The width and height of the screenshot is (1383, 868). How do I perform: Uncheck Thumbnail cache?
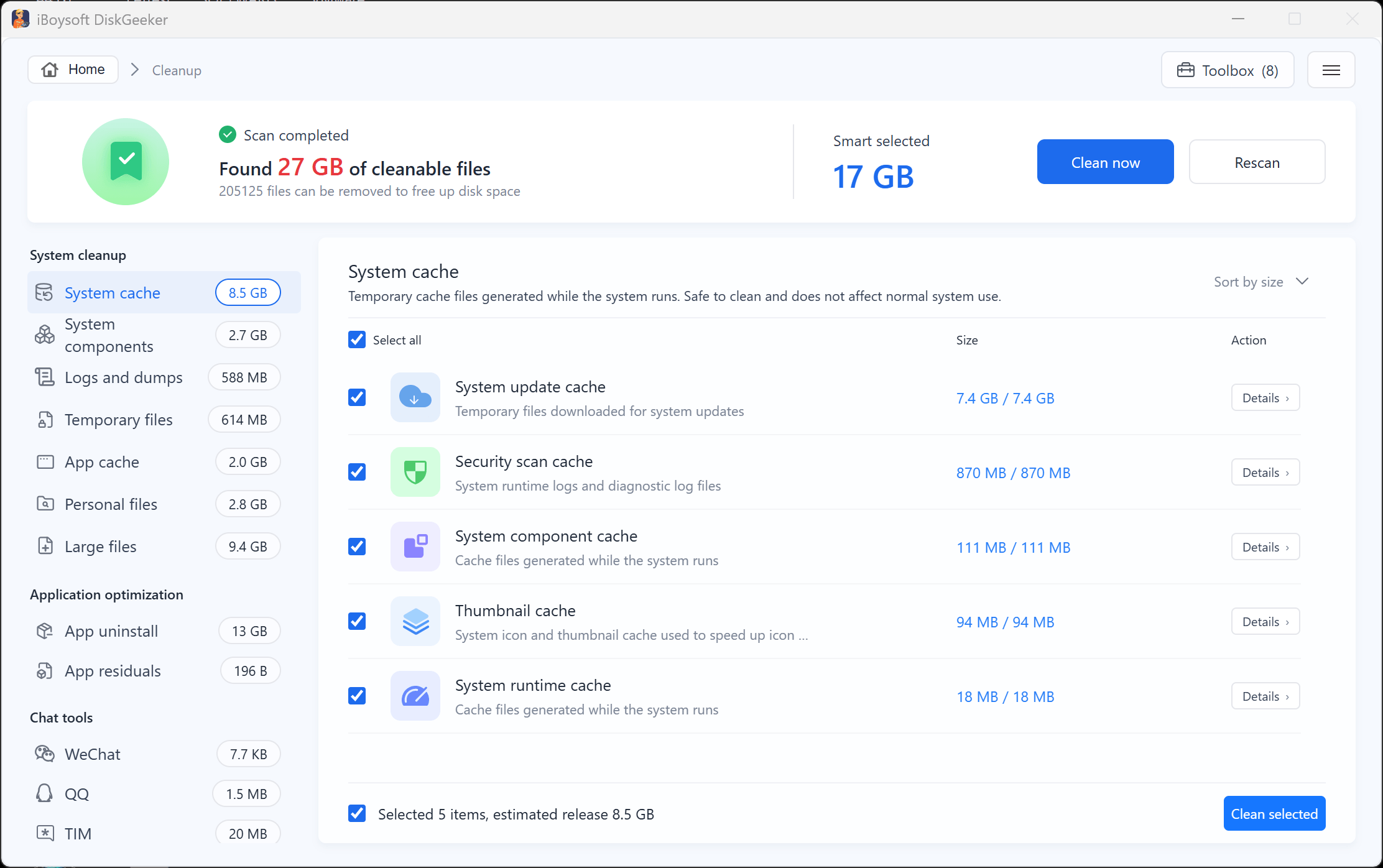pyautogui.click(x=357, y=621)
